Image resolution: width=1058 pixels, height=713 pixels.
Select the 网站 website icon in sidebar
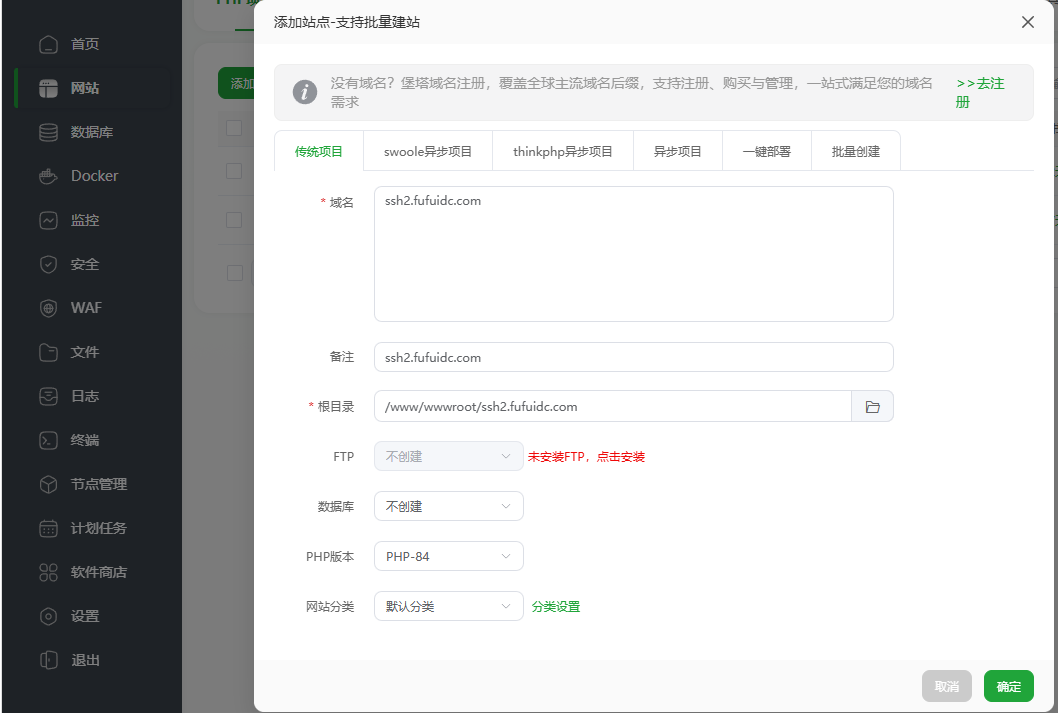tap(49, 88)
